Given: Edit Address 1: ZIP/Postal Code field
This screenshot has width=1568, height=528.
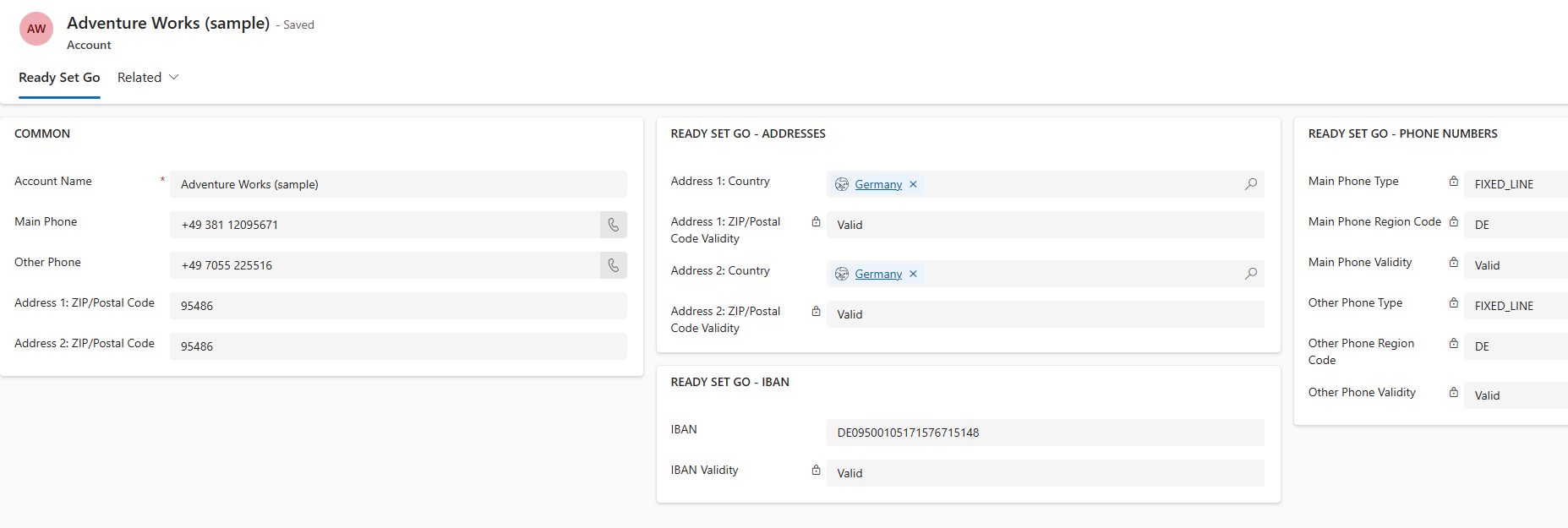Looking at the screenshot, I should pyautogui.click(x=398, y=306).
